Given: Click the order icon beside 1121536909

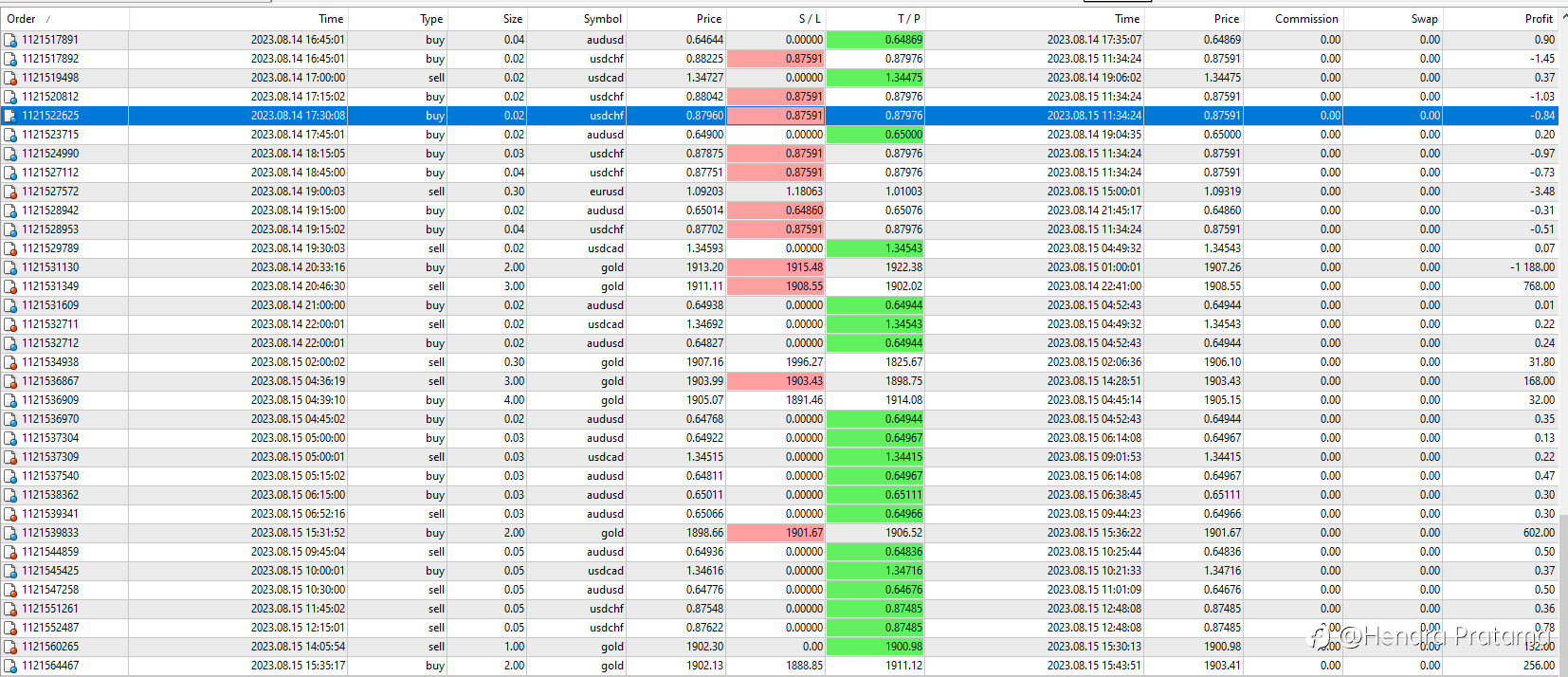Looking at the screenshot, I should [x=10, y=400].
